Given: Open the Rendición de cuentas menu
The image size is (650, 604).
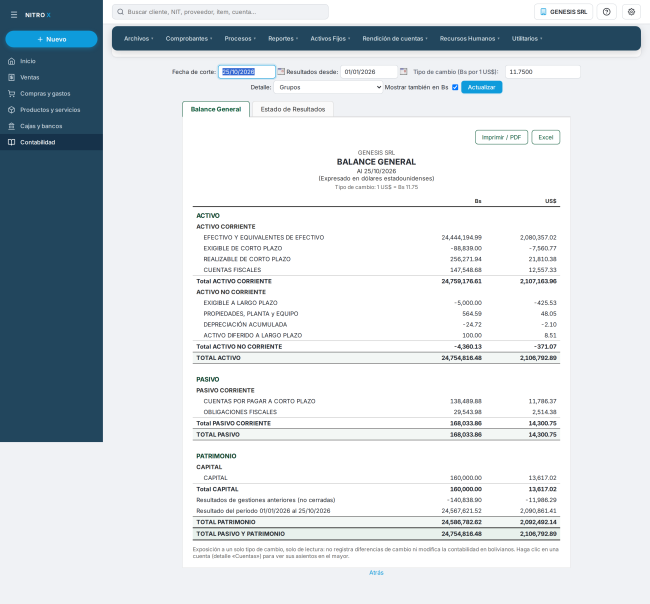Looking at the screenshot, I should (395, 39).
